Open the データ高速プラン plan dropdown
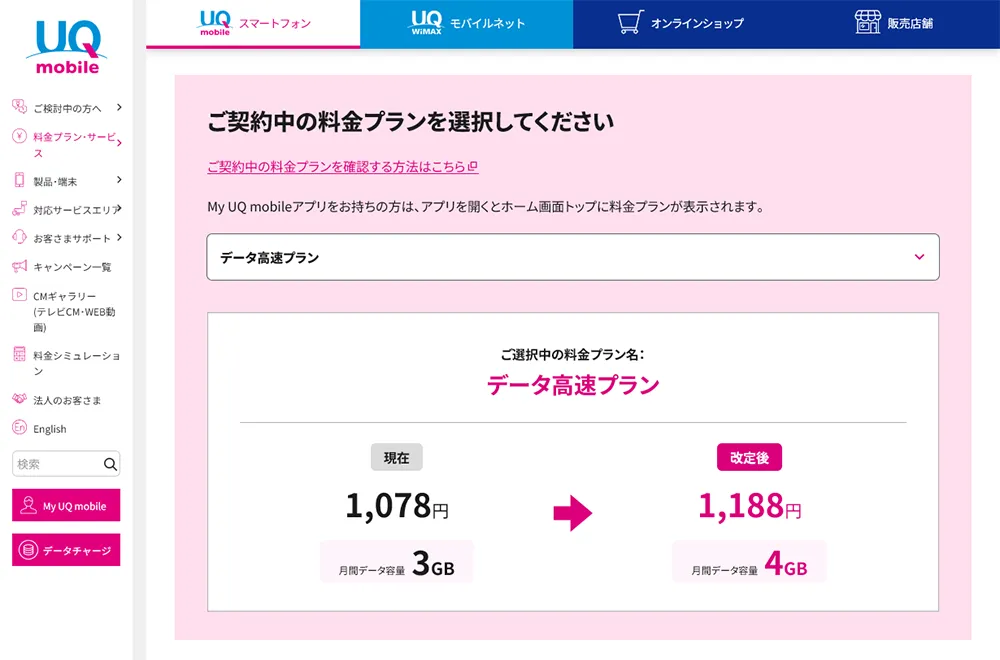Viewport: 1000px width, 660px height. pyautogui.click(x=573, y=257)
